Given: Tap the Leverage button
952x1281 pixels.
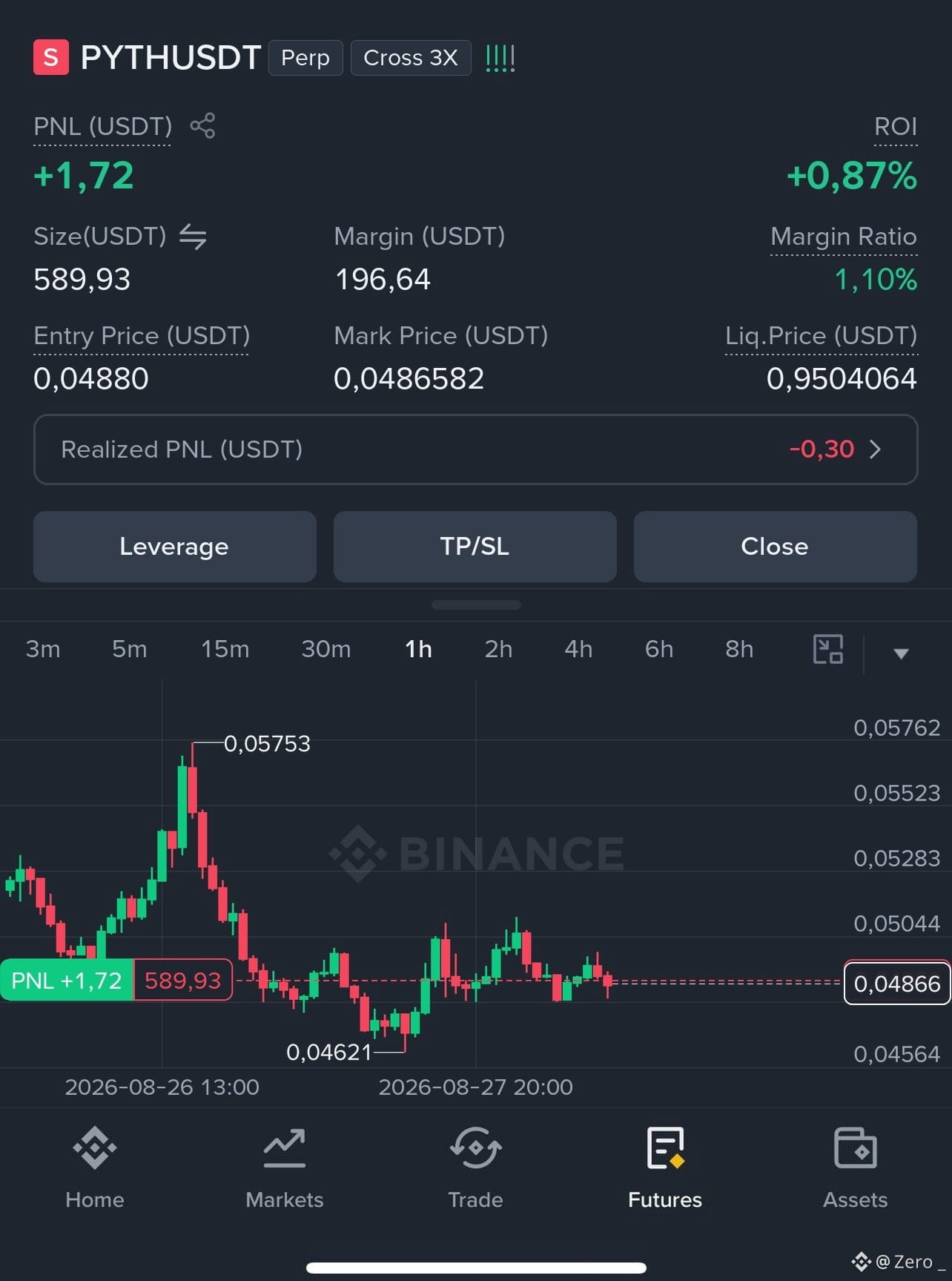Looking at the screenshot, I should coord(175,547).
